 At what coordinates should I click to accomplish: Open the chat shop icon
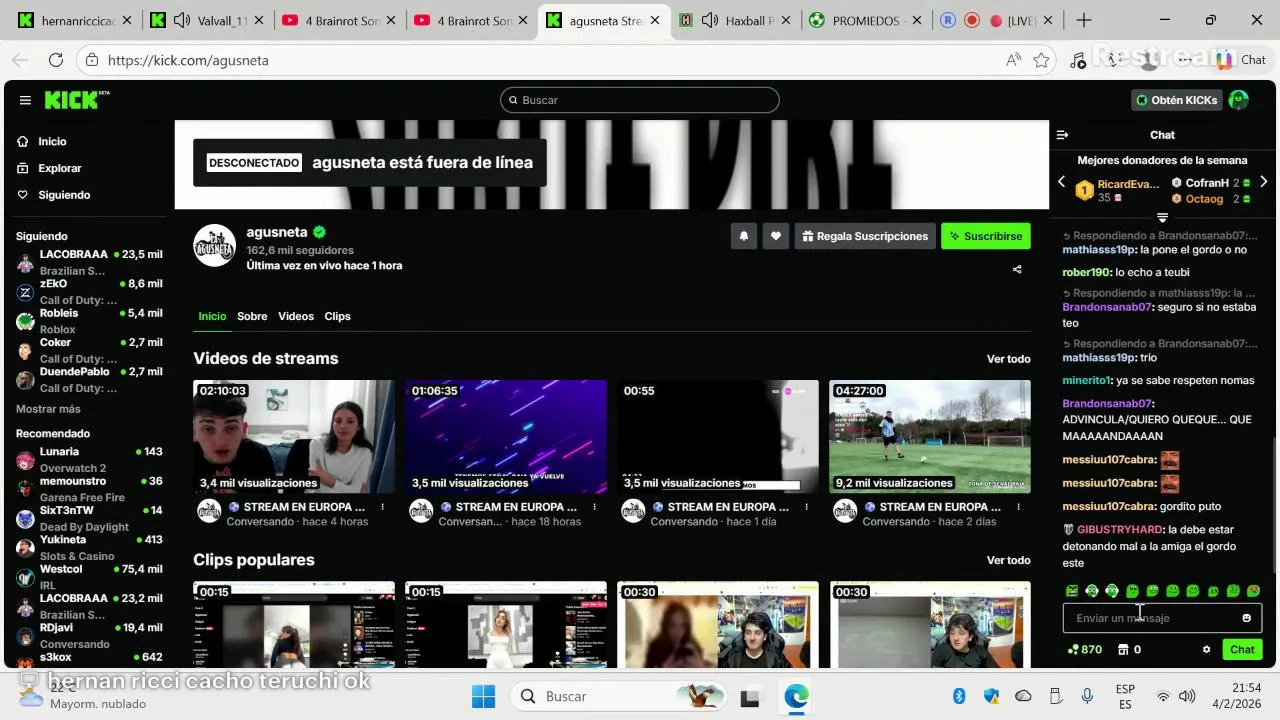pyautogui.click(x=1123, y=650)
